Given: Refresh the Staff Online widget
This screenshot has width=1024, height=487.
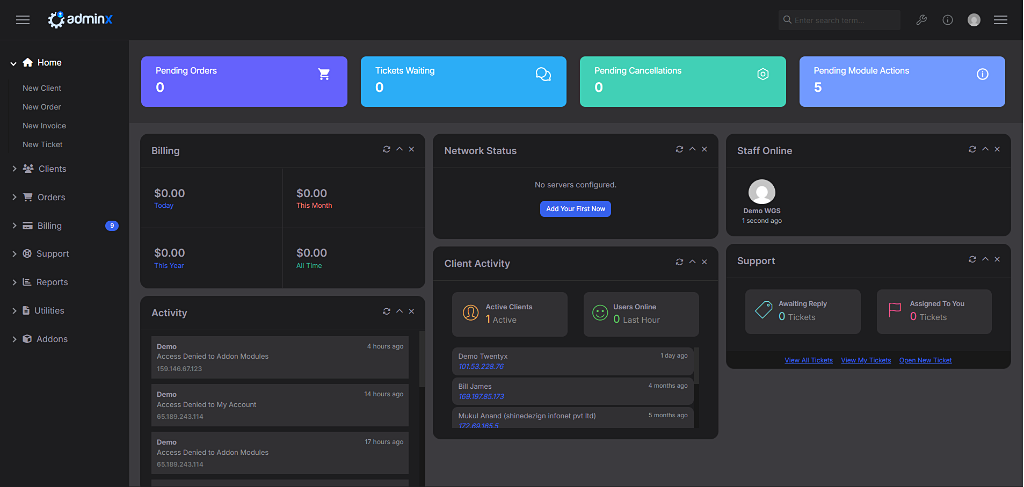Looking at the screenshot, I should coord(972,149).
